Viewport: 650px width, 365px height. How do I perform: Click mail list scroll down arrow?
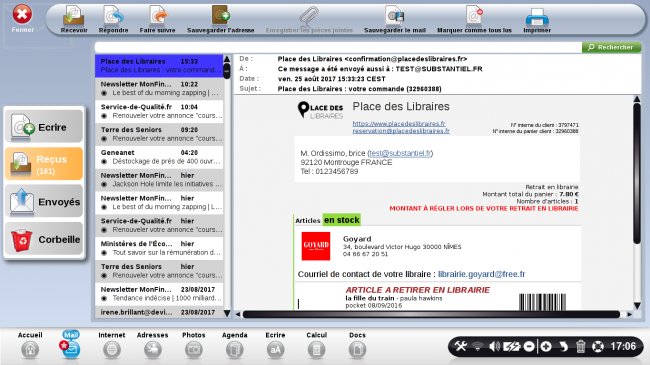tap(227, 313)
